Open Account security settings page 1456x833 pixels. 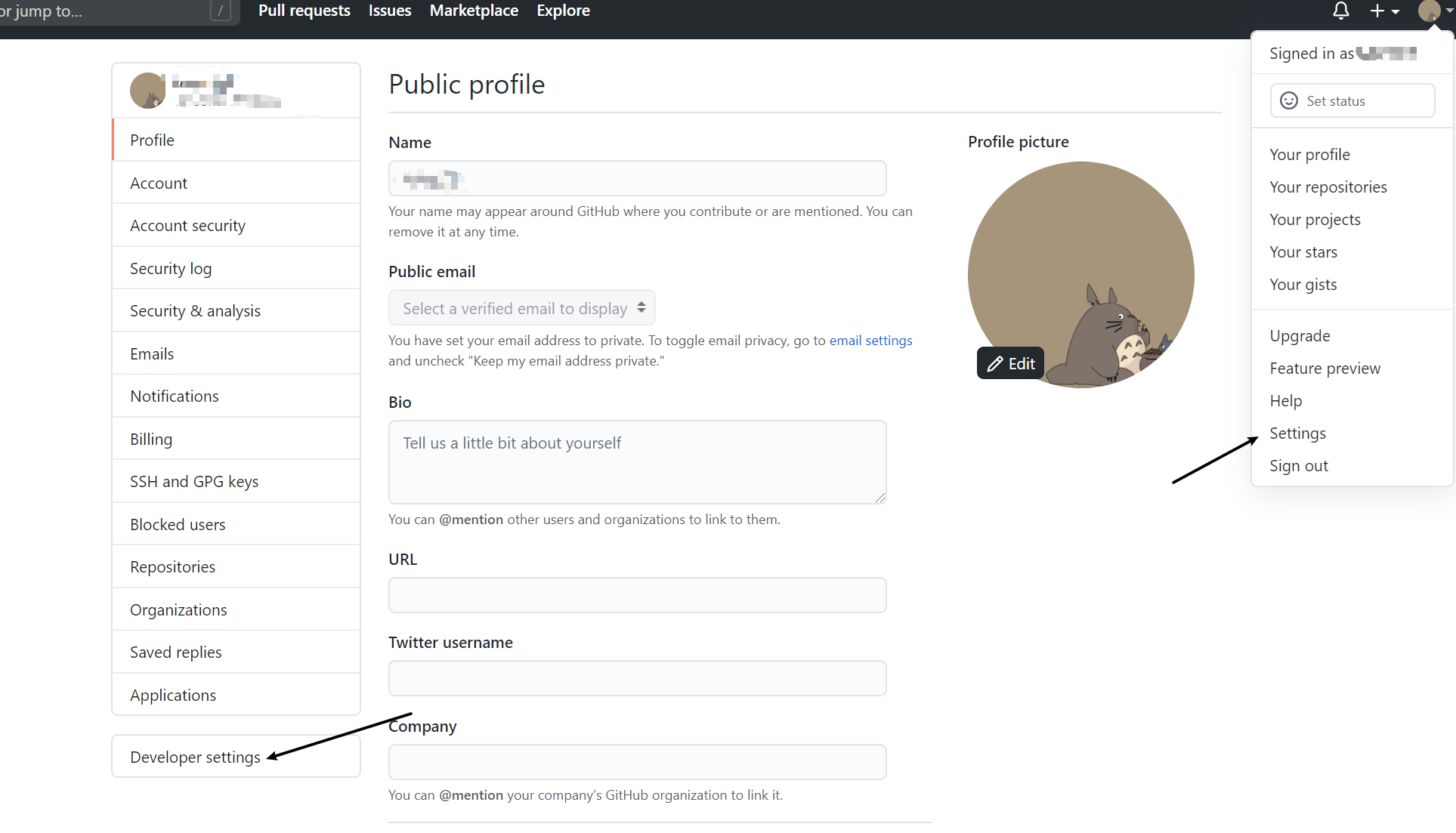(x=187, y=226)
